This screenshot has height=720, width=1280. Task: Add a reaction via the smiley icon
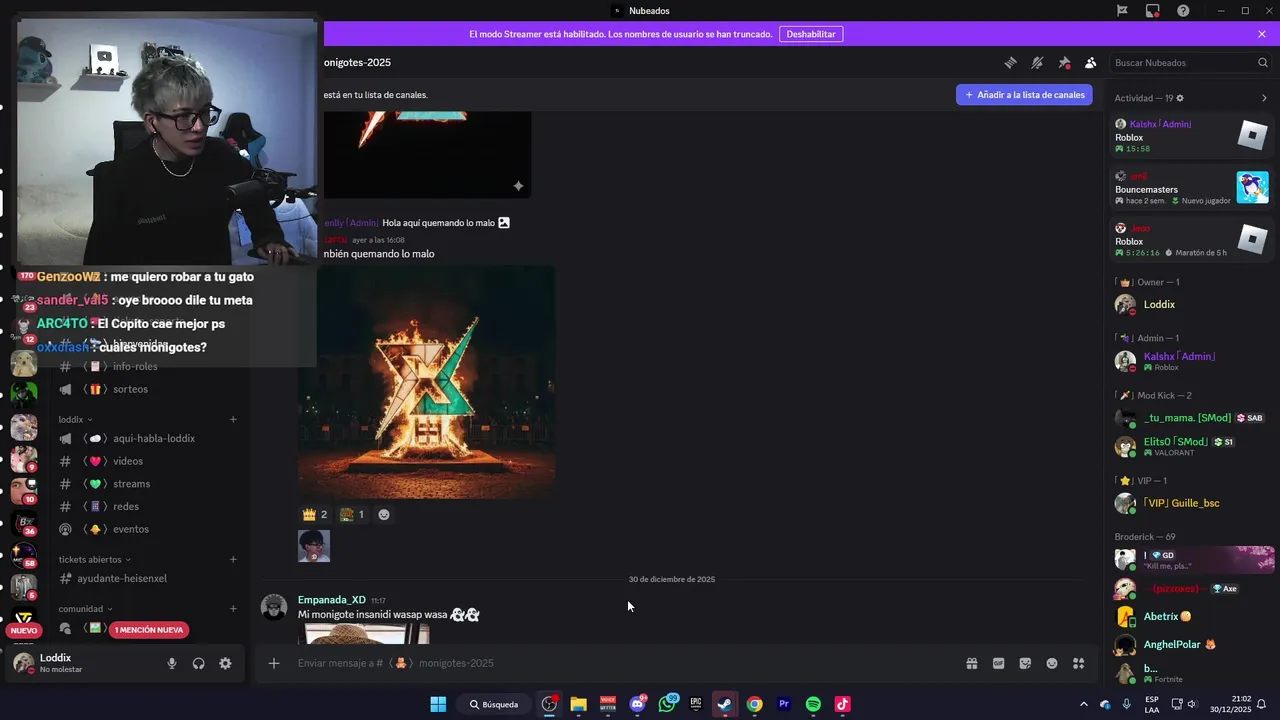pyautogui.click(x=384, y=514)
